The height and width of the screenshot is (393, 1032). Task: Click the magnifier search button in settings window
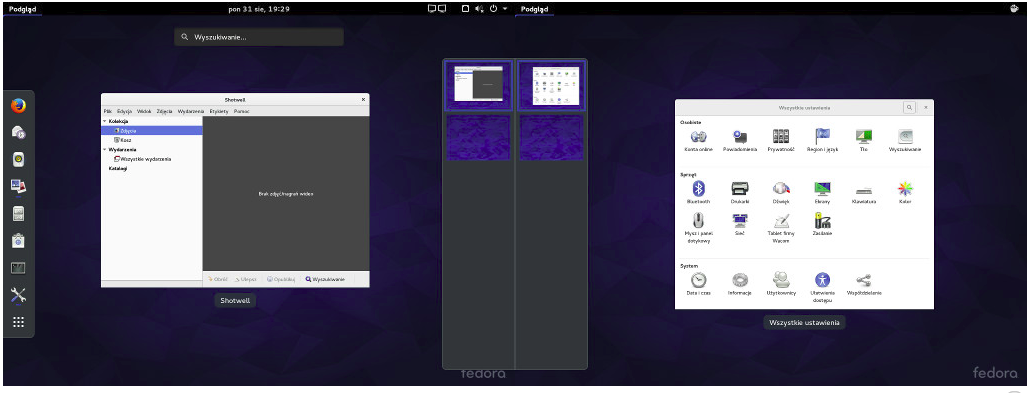(x=910, y=107)
